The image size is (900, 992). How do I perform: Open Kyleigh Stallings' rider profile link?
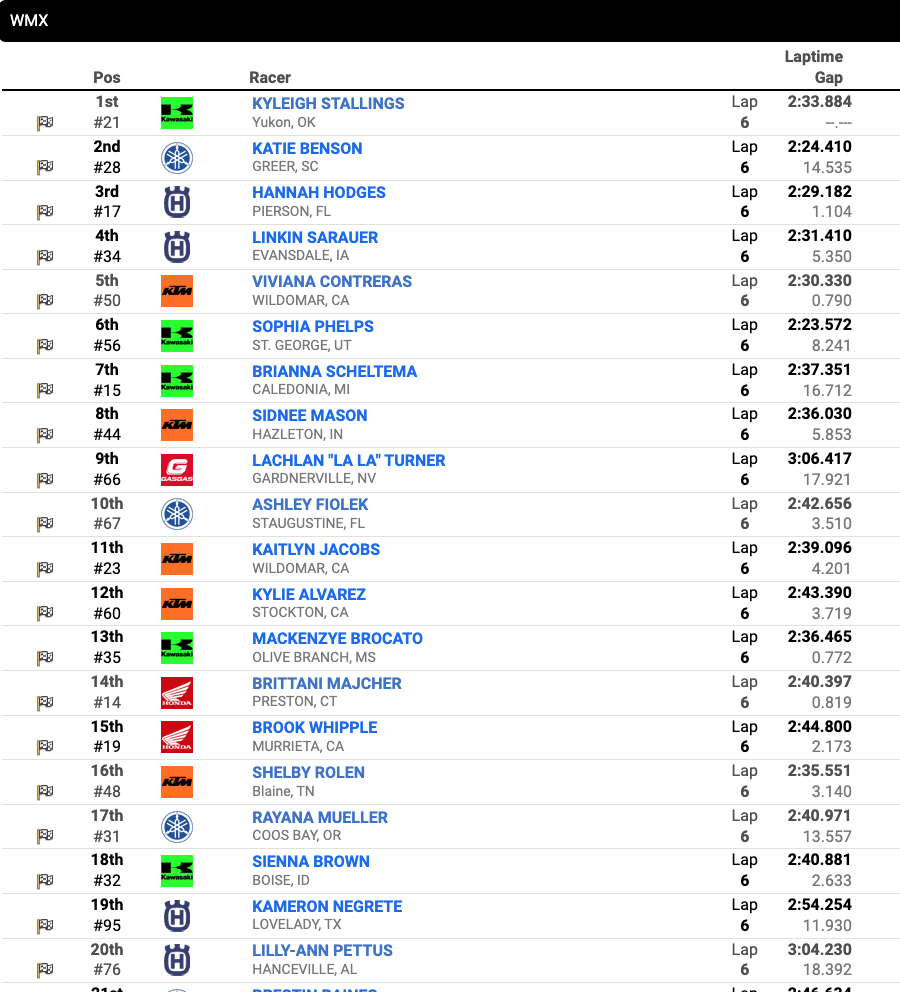(x=328, y=103)
